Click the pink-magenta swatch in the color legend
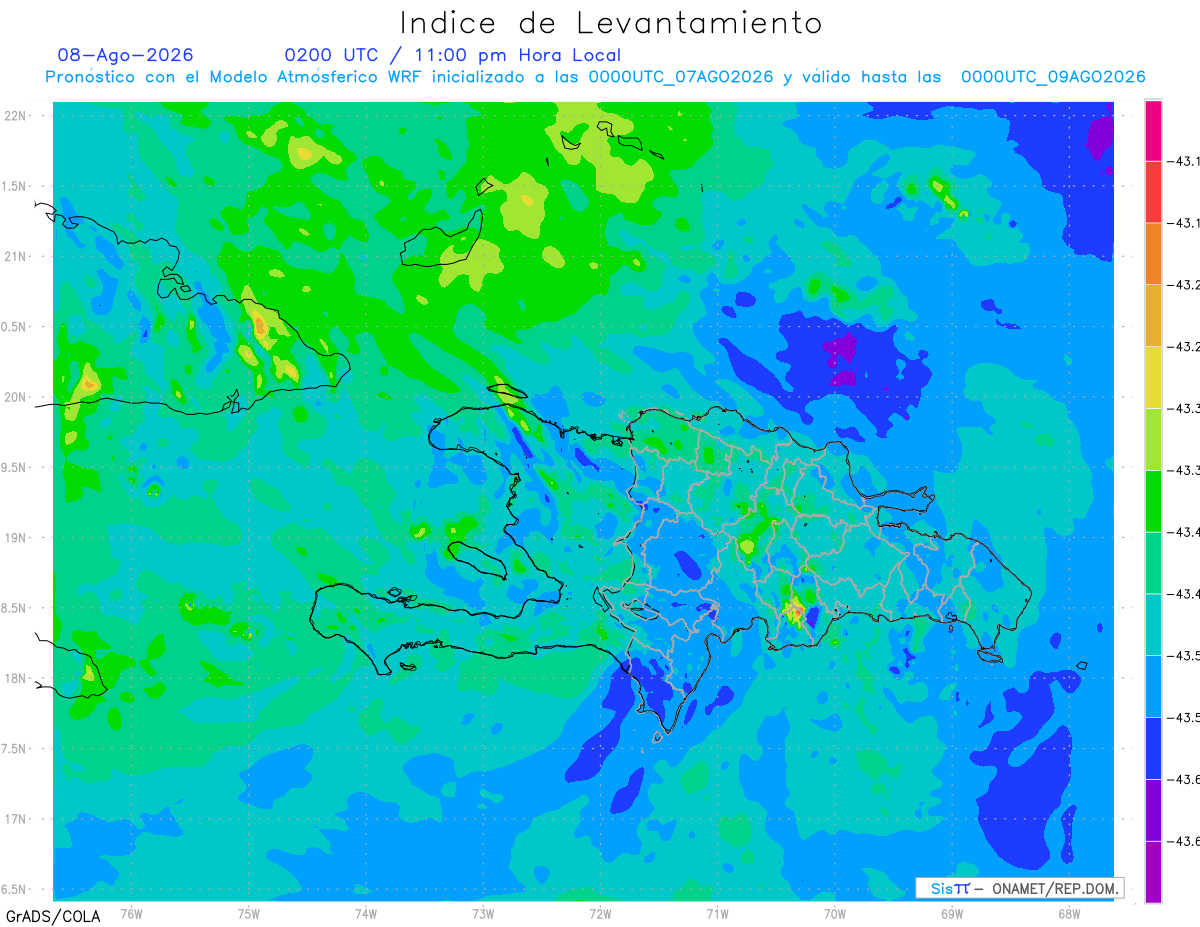The image size is (1200, 927). pos(1153,131)
